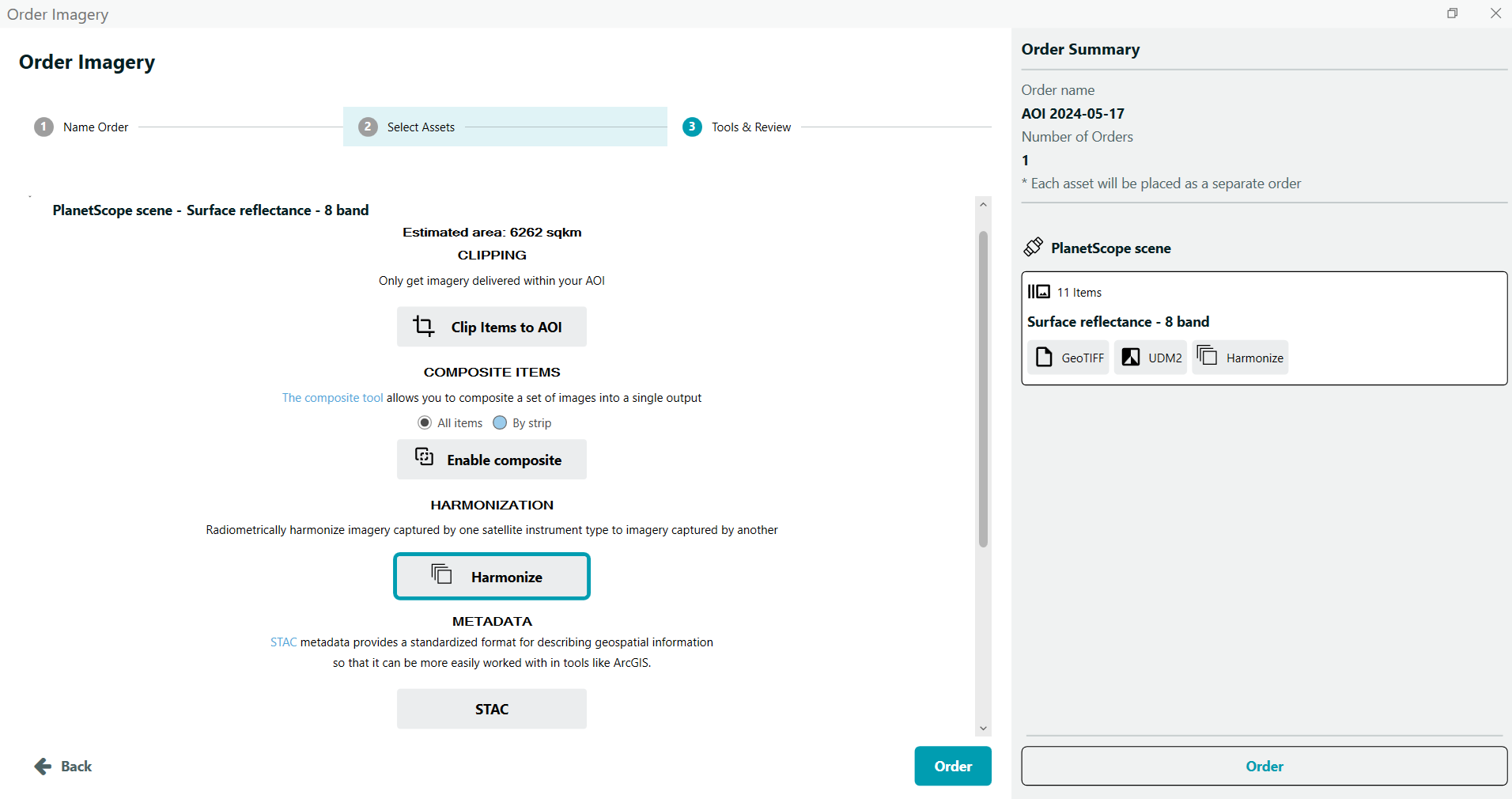The height and width of the screenshot is (799, 1512).
Task: Click the Number of Orders label
Action: pyautogui.click(x=1077, y=136)
